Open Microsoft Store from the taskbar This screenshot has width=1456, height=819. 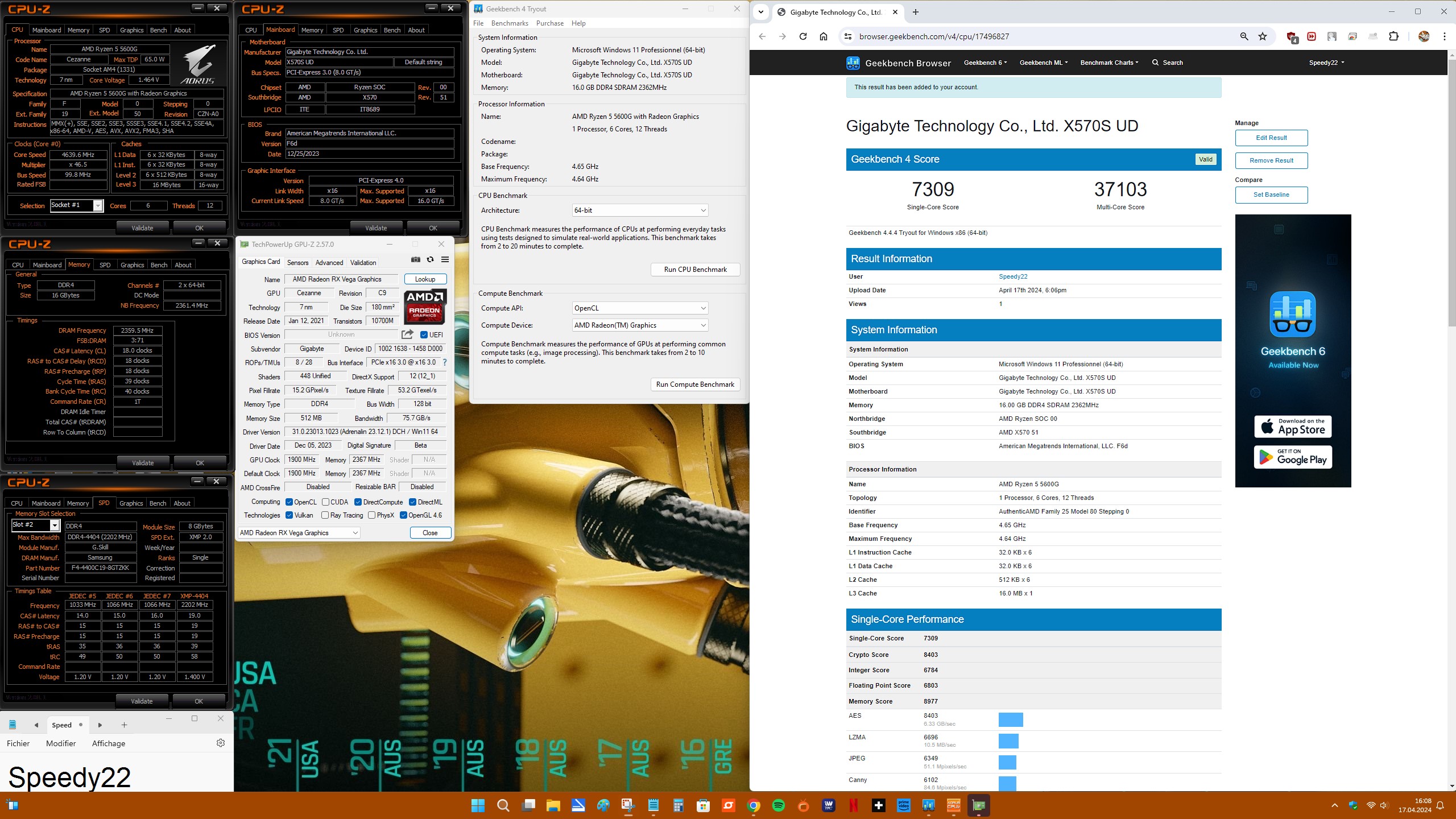pyautogui.click(x=704, y=805)
